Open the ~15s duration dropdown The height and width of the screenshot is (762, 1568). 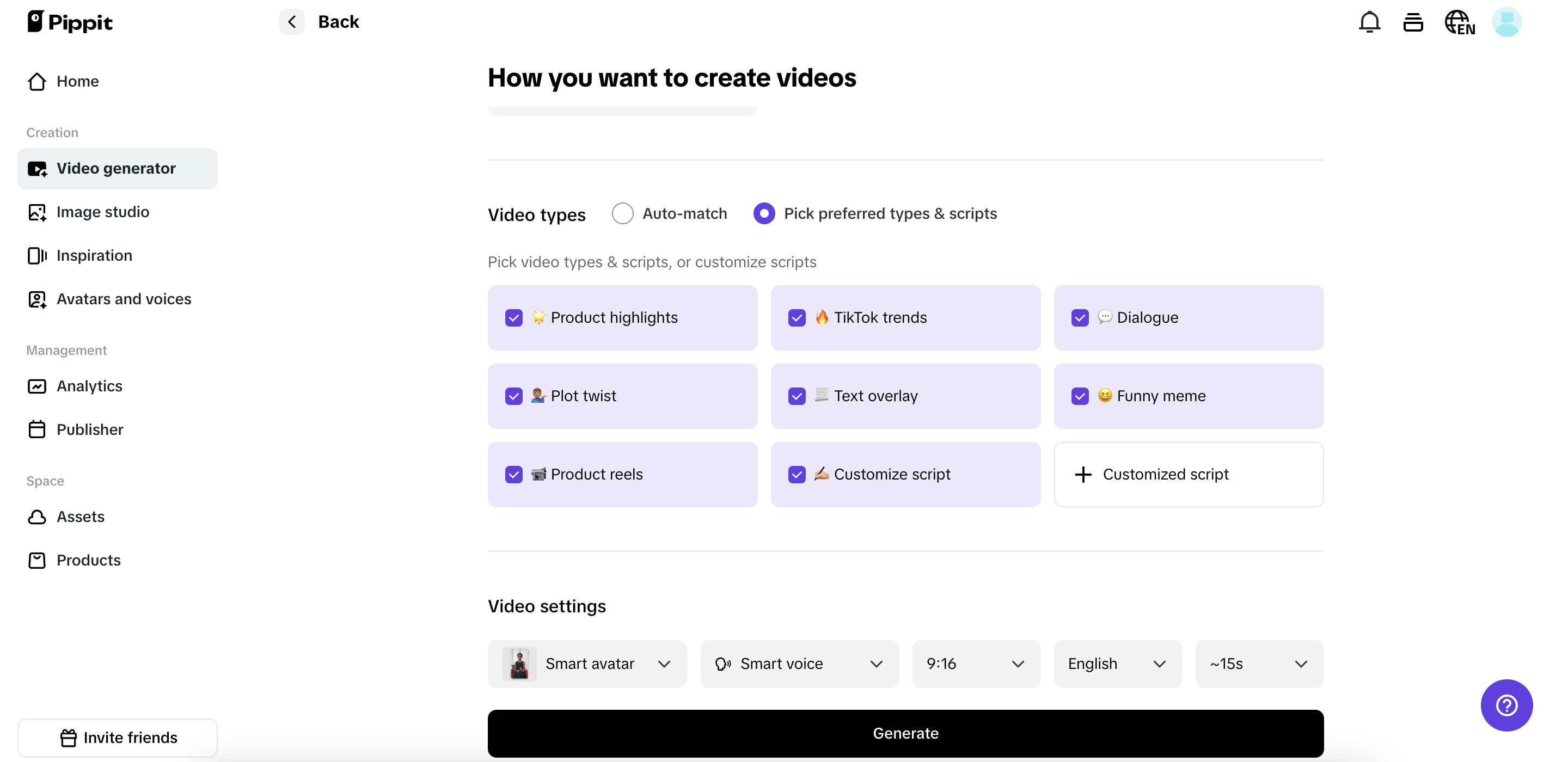click(x=1258, y=663)
